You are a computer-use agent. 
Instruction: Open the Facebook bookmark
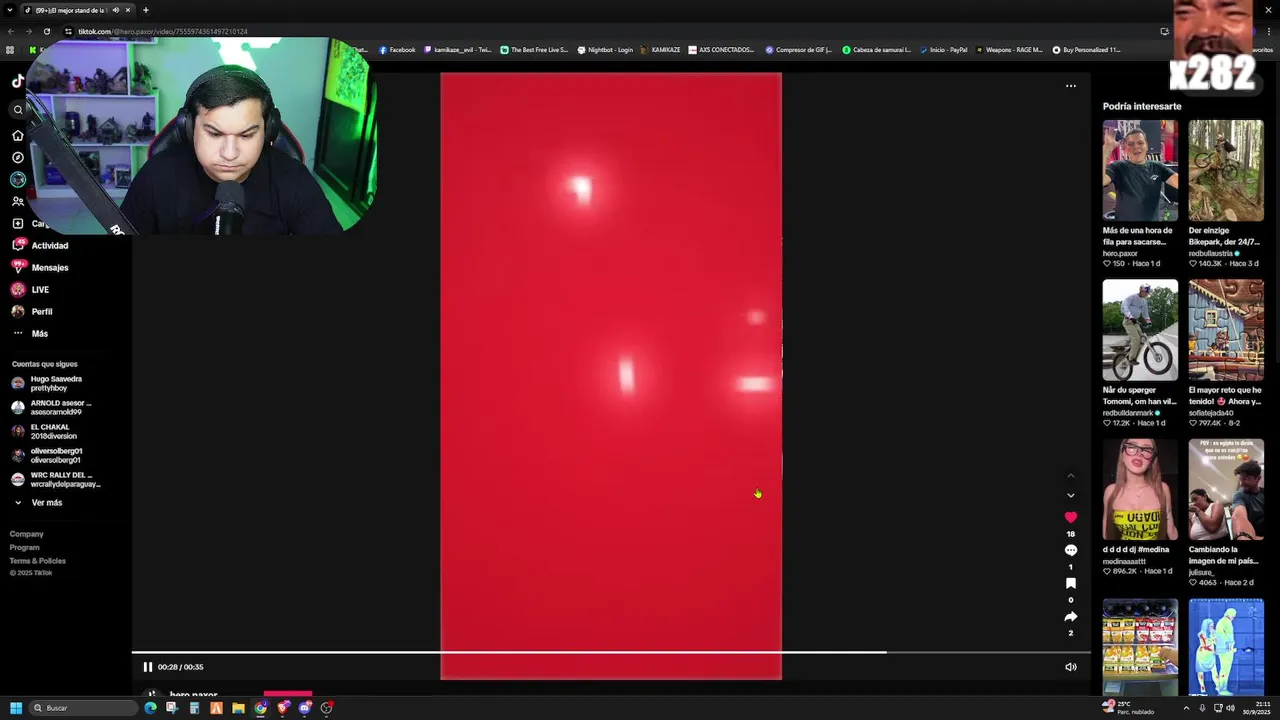pos(397,50)
